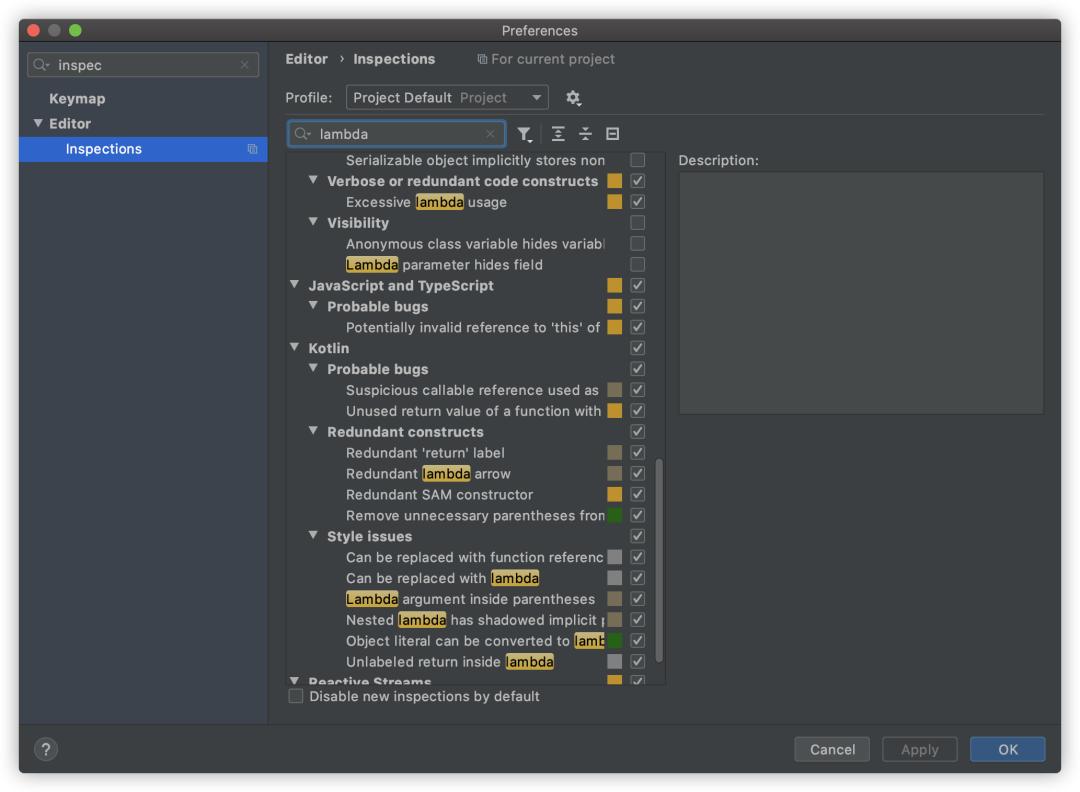Click severity color swatch for Redundant lambda arrow
Viewport: 1080px width, 792px height.
pyautogui.click(x=614, y=474)
